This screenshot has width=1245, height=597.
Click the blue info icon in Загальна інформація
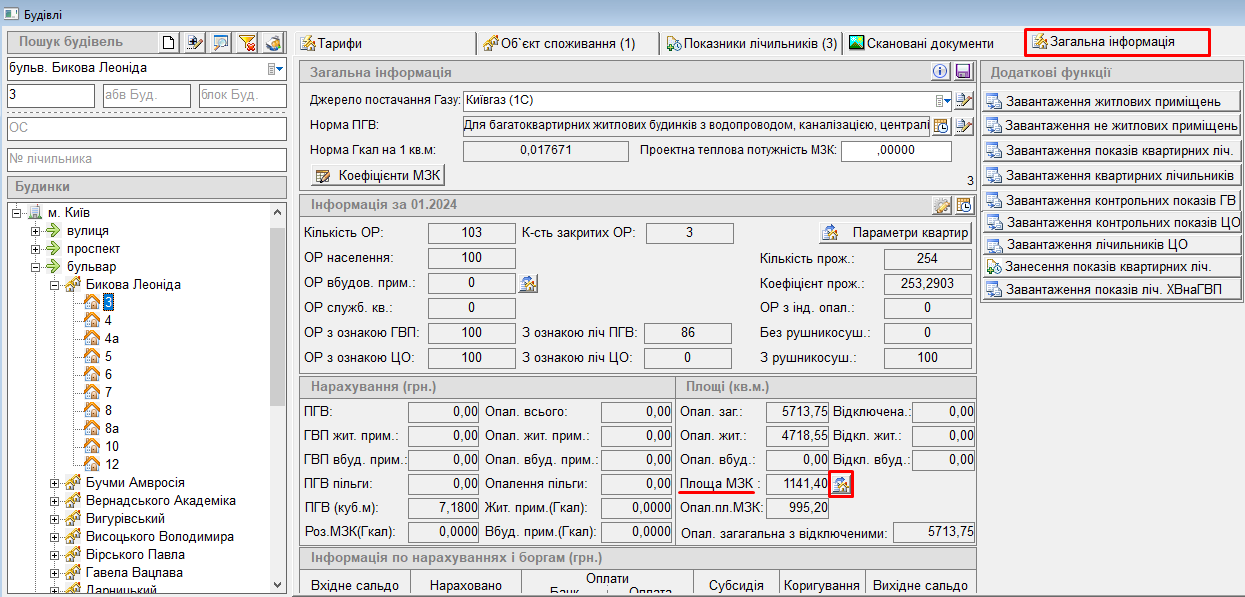point(940,72)
